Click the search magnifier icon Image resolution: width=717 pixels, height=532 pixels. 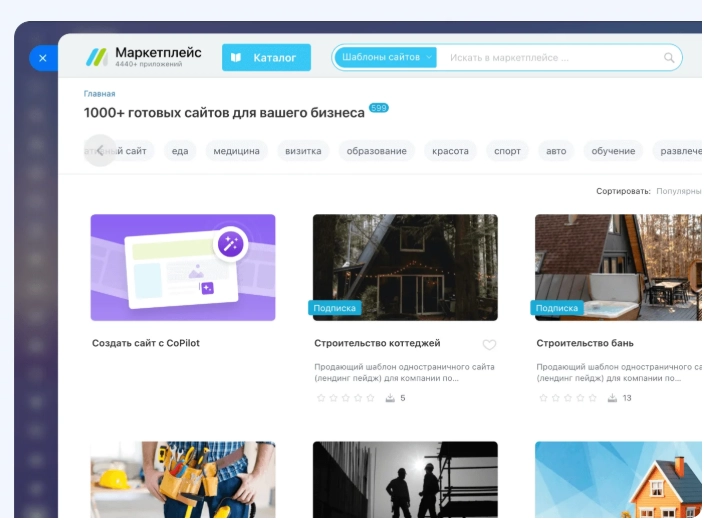click(x=669, y=58)
